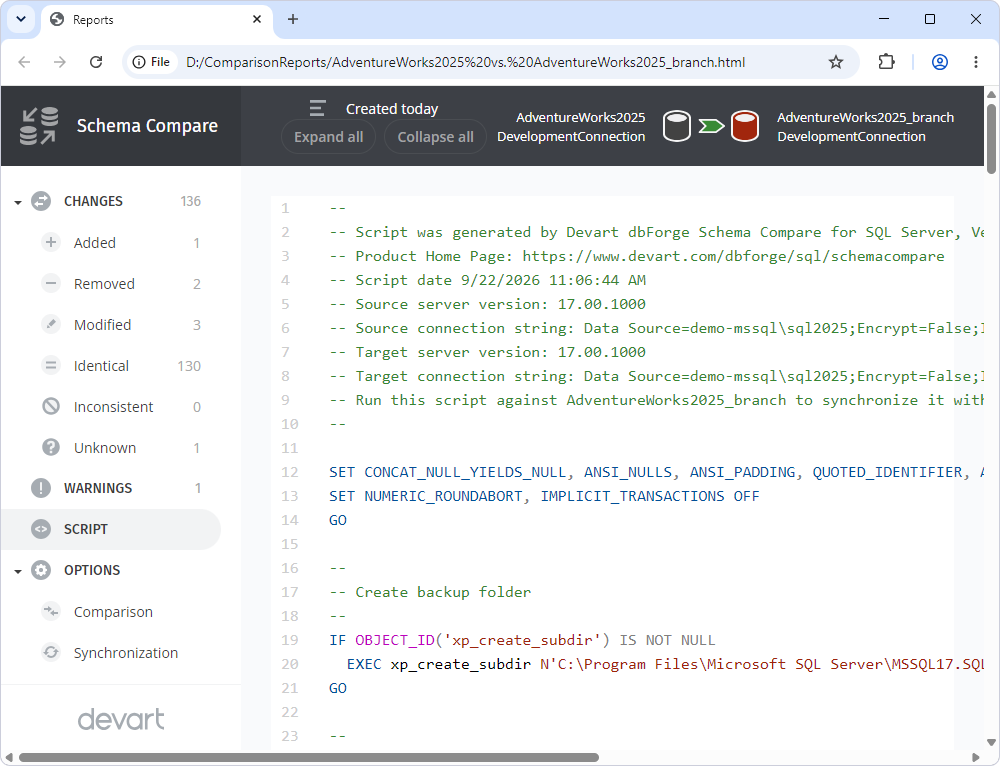Click the Synchronization refresh icon
Screen dimensions: 1000x766
pyautogui.click(x=51, y=652)
